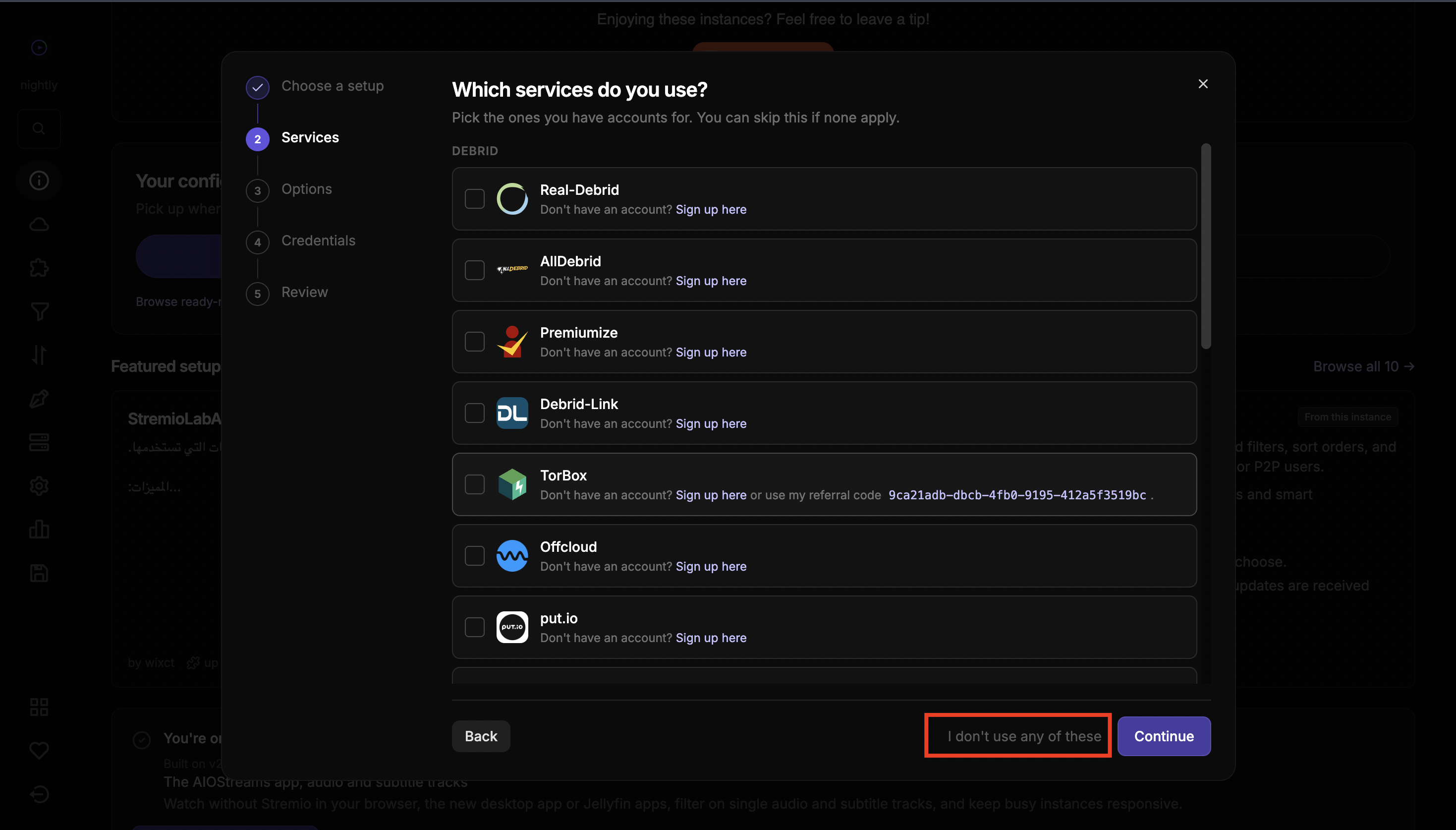1456x830 pixels.
Task: Jump to the Credentials step
Action: [301, 241]
